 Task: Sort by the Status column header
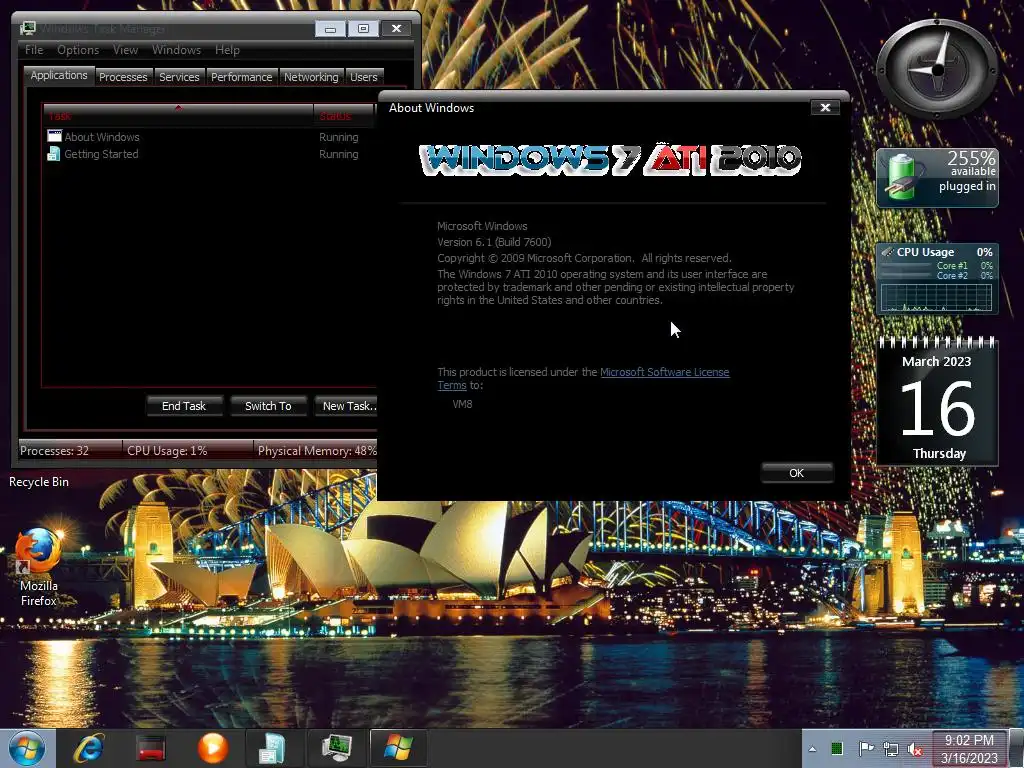tap(344, 115)
